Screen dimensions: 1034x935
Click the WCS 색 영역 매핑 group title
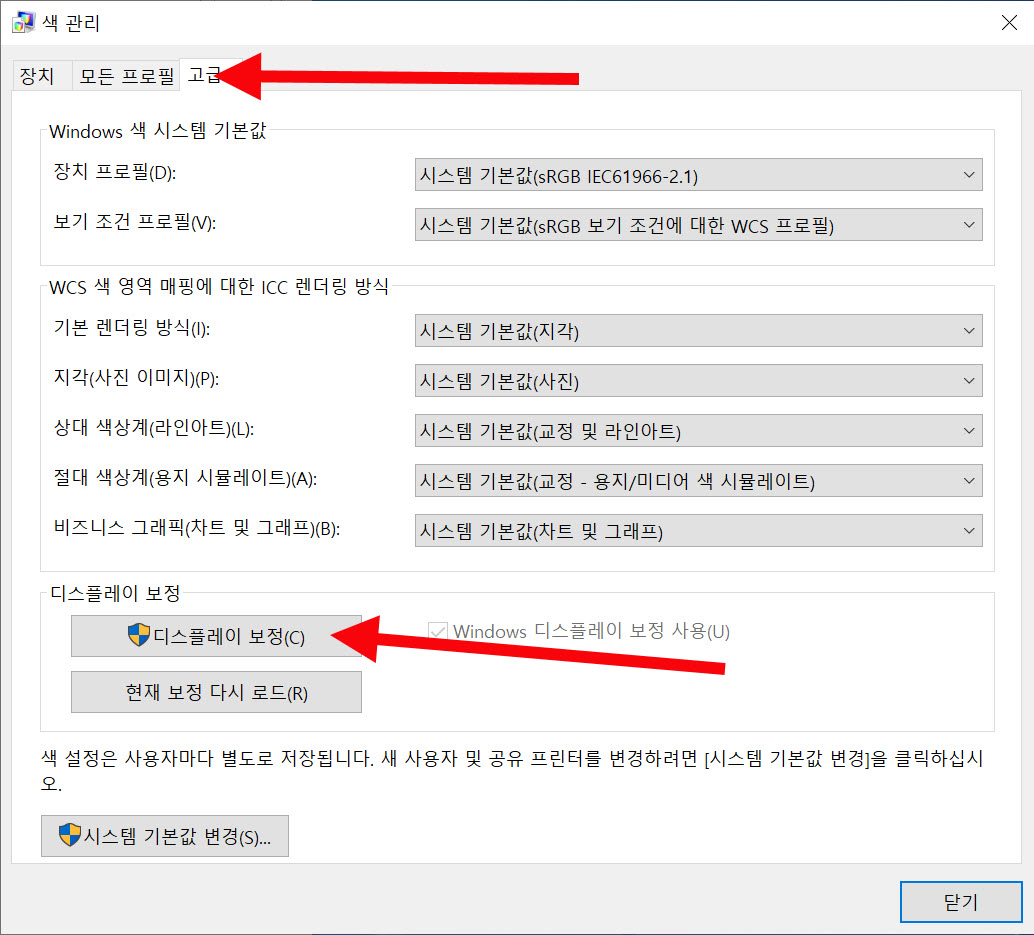(219, 287)
